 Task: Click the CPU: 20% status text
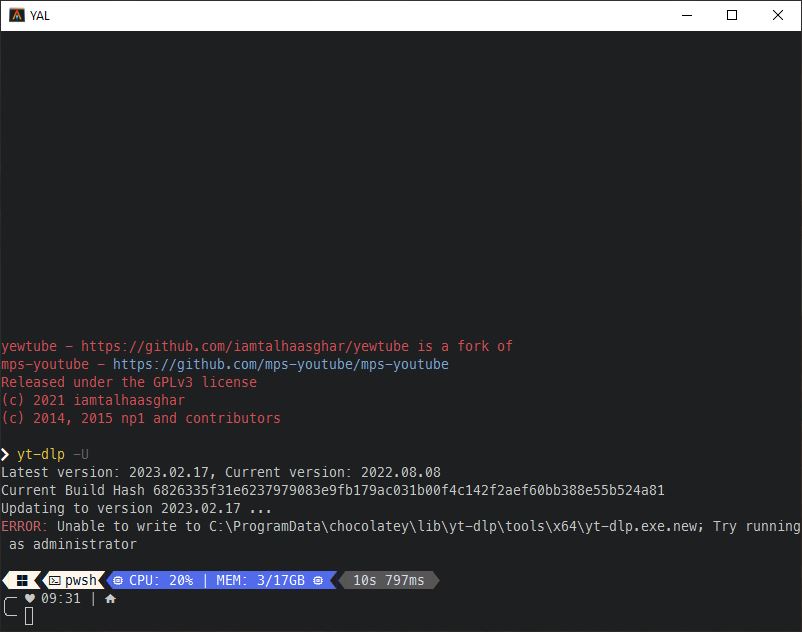160,580
